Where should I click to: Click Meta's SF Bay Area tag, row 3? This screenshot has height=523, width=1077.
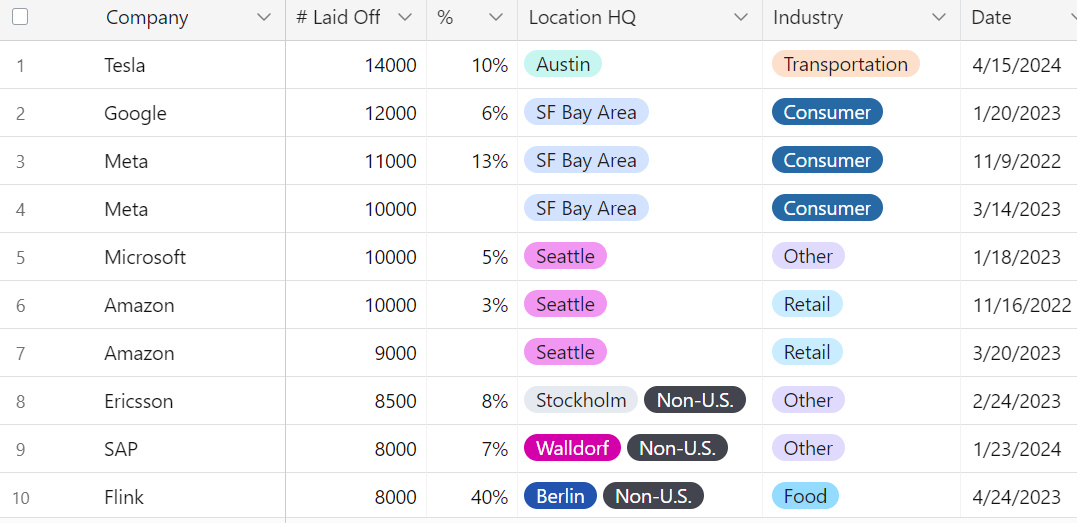point(587,160)
